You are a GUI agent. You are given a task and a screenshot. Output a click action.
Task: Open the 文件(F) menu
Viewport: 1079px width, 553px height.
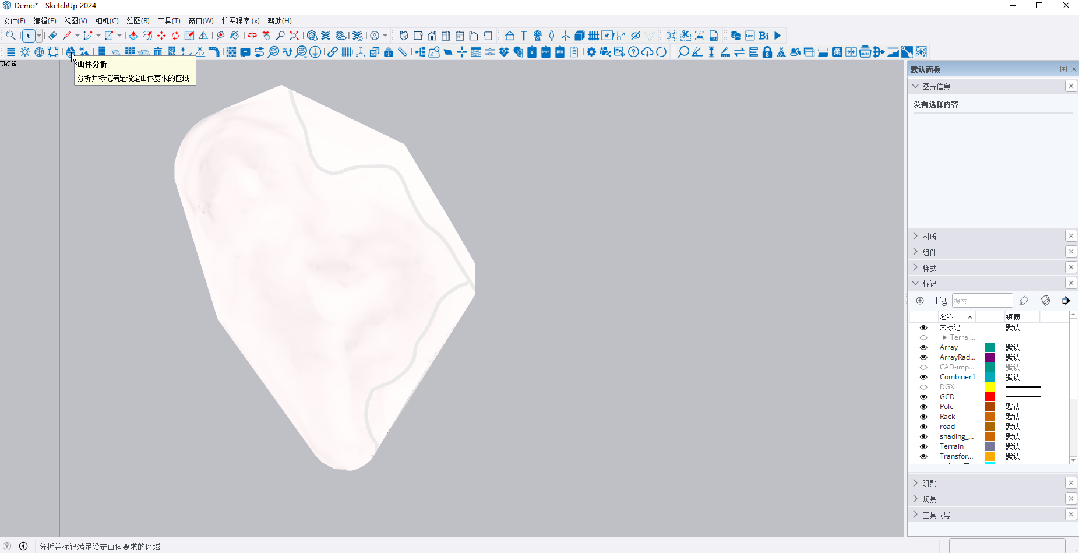[x=15, y=20]
